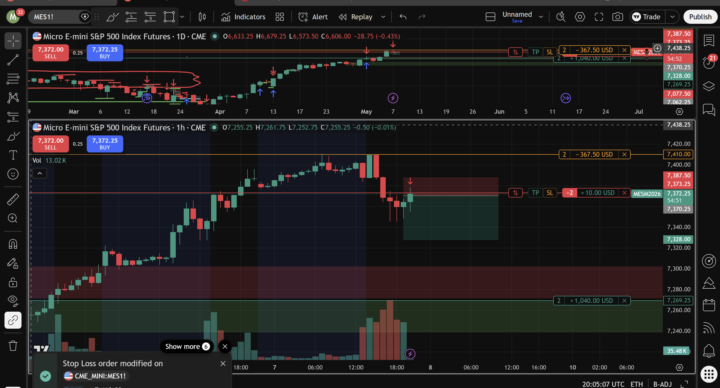Open the apps grid icon bottom right

709,373
